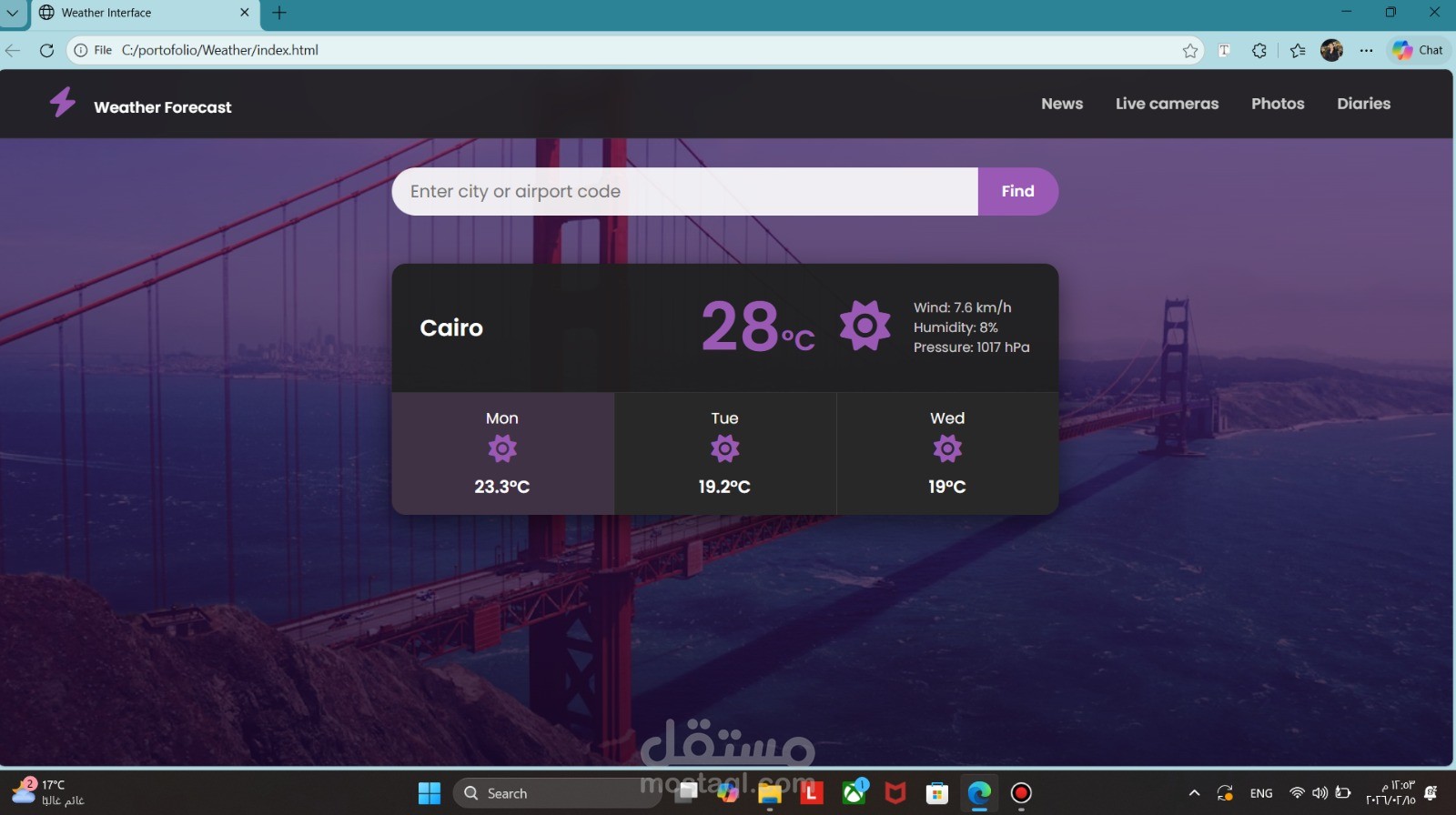Open the favorites list icon
Screen dimensions: 1456x815
coord(1298,51)
